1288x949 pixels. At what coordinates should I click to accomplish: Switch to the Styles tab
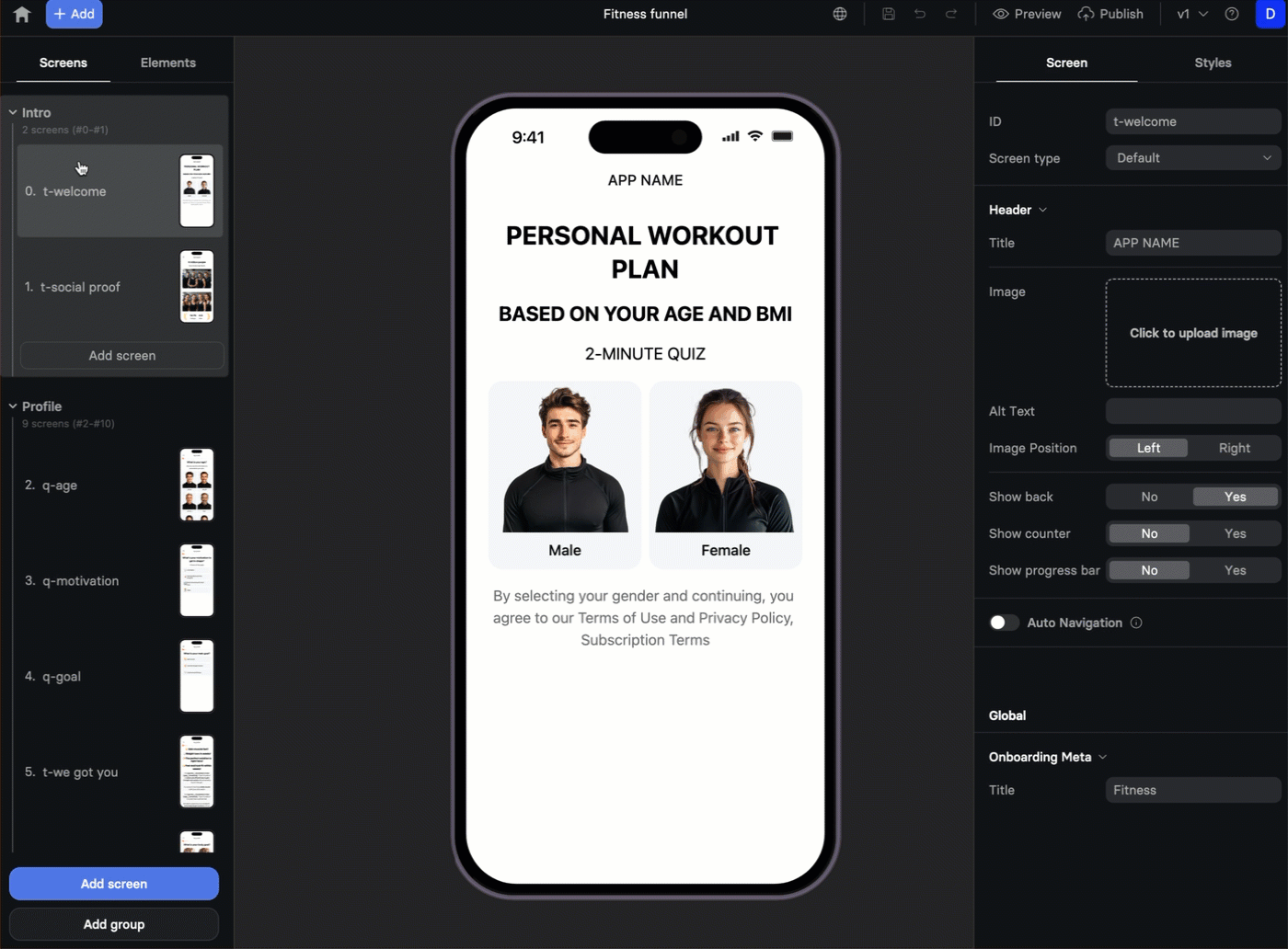pos(1213,63)
